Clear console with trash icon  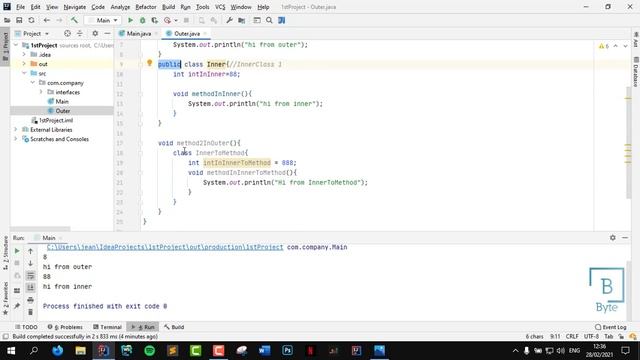point(31,313)
